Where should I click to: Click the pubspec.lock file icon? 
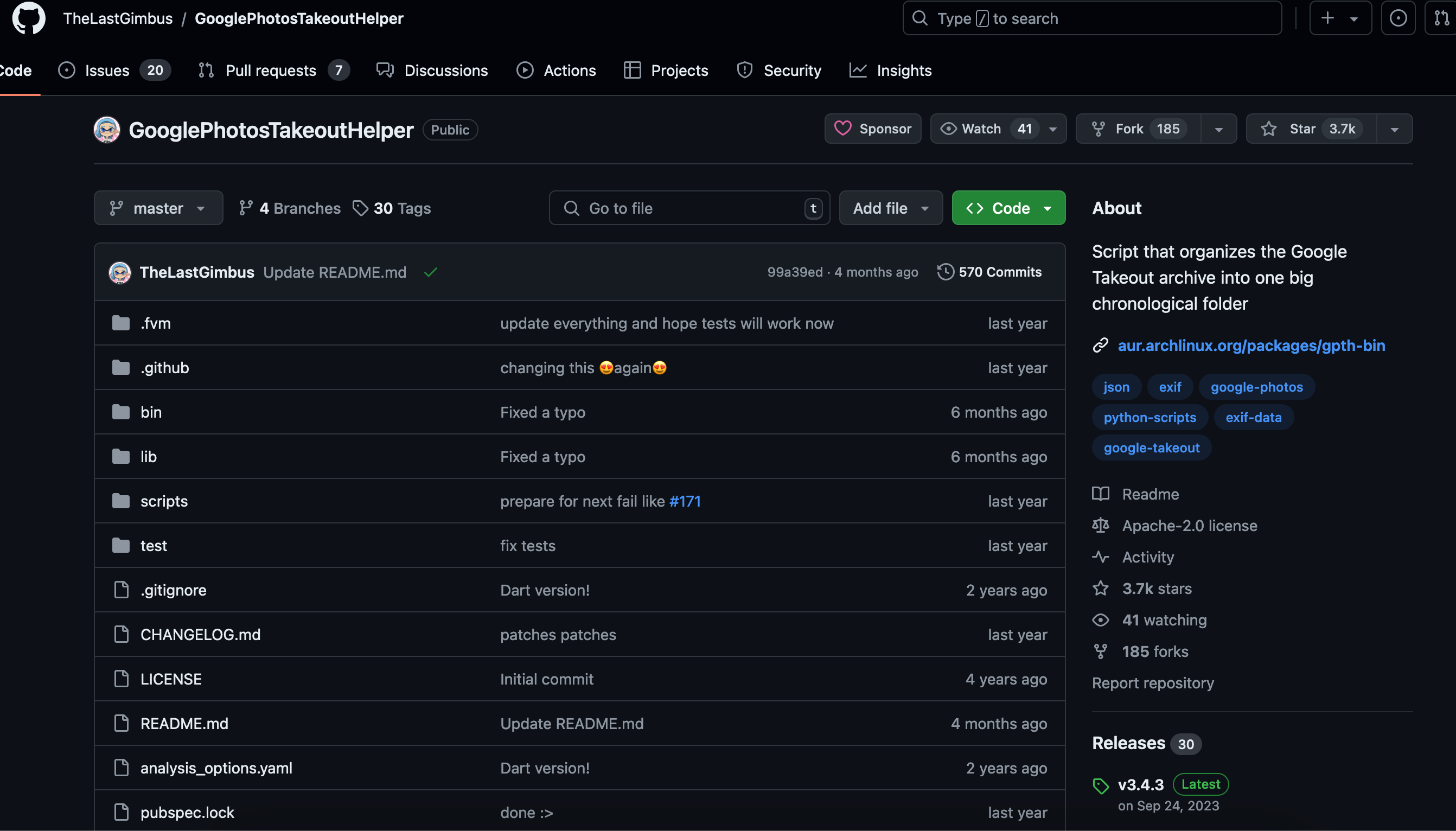click(x=121, y=812)
